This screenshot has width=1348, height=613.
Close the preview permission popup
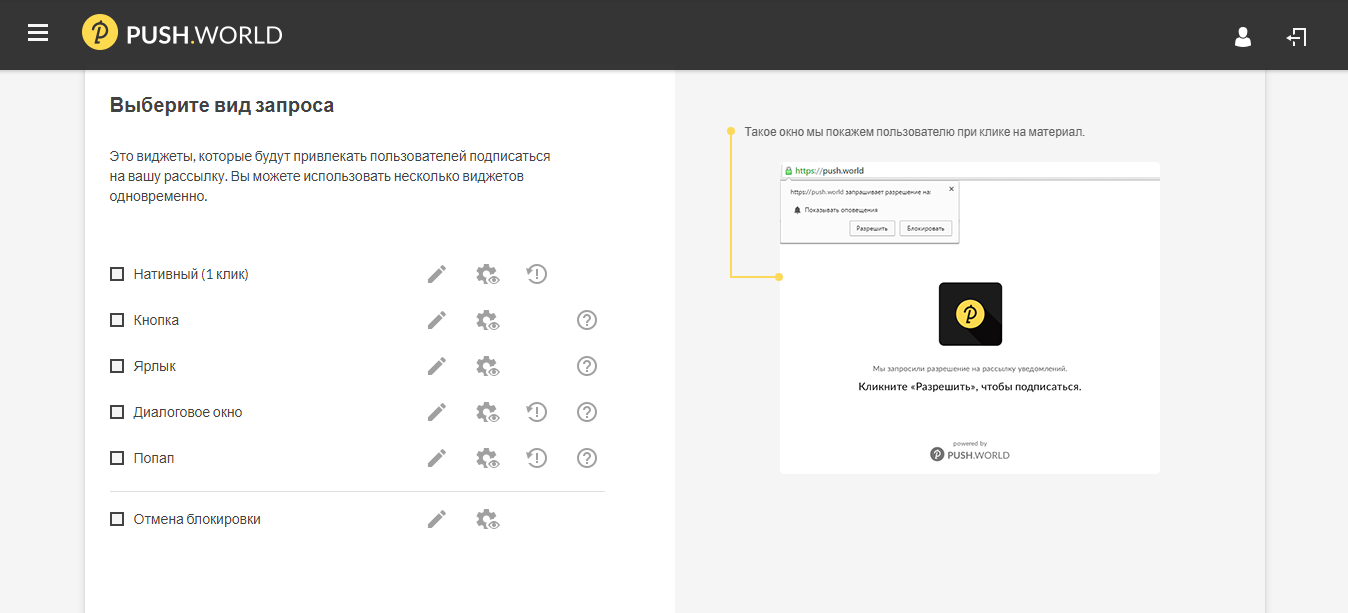[x=951, y=188]
